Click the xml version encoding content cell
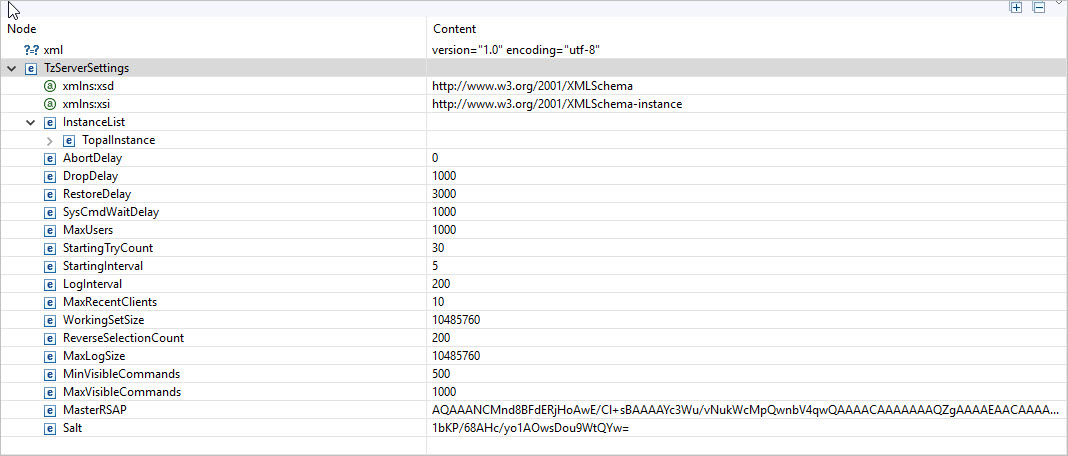The image size is (1068, 456). coord(515,50)
